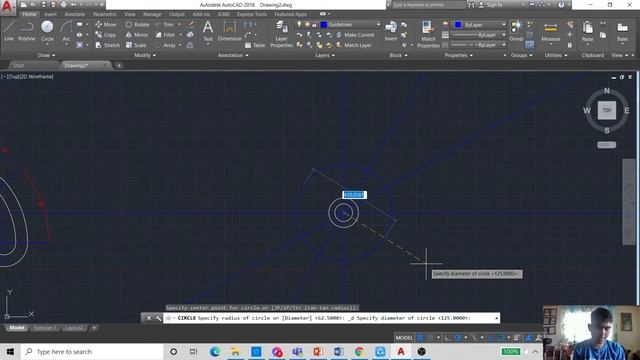Click the Guidelines layer blue color swatch
Image resolution: width=640 pixels, height=360 pixels.
coord(324,24)
